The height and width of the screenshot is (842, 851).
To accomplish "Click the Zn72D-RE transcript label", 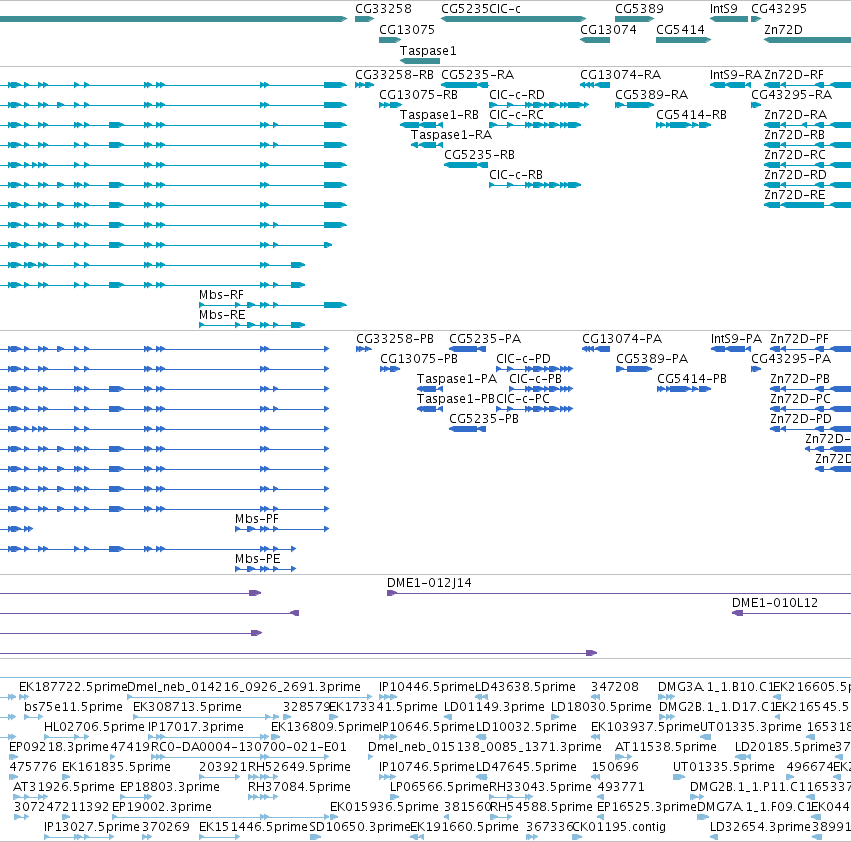I will [795, 195].
